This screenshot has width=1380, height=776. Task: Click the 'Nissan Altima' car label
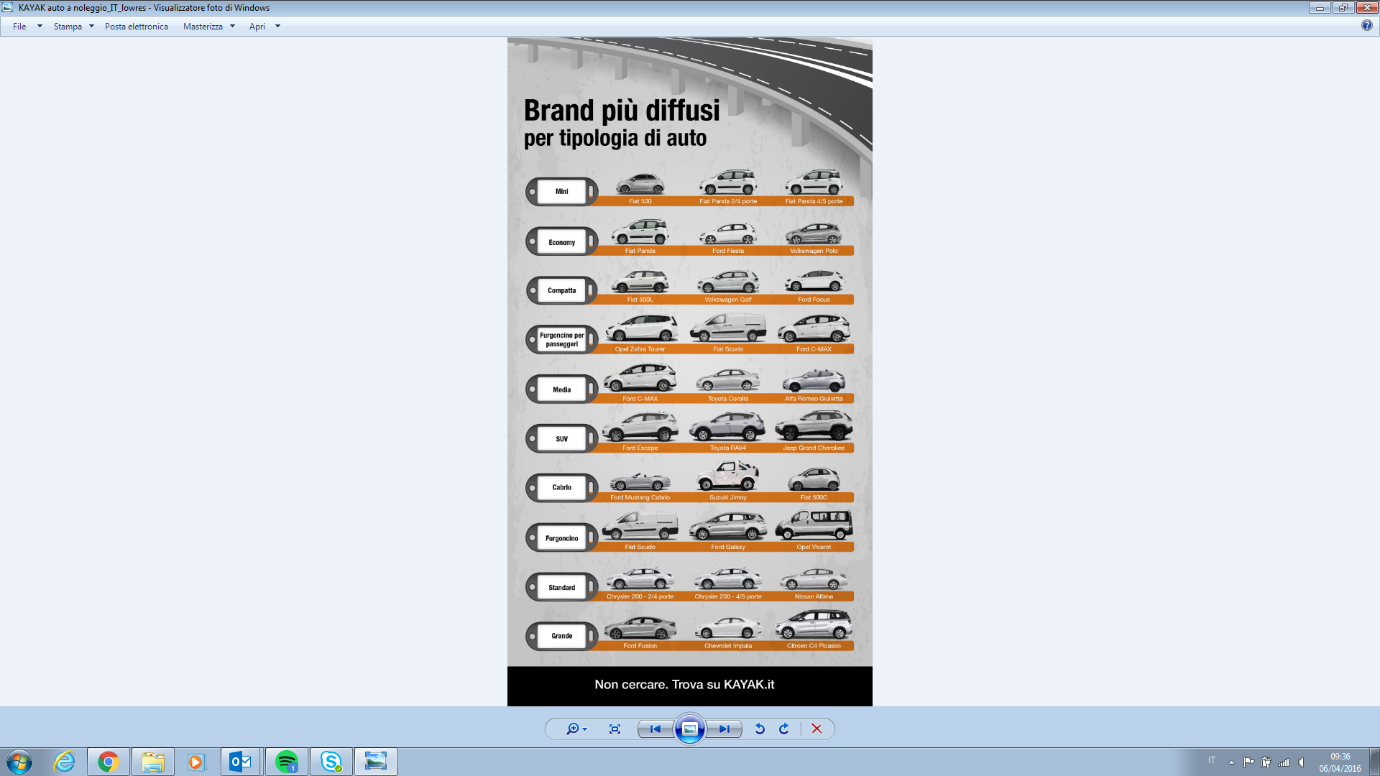(814, 596)
